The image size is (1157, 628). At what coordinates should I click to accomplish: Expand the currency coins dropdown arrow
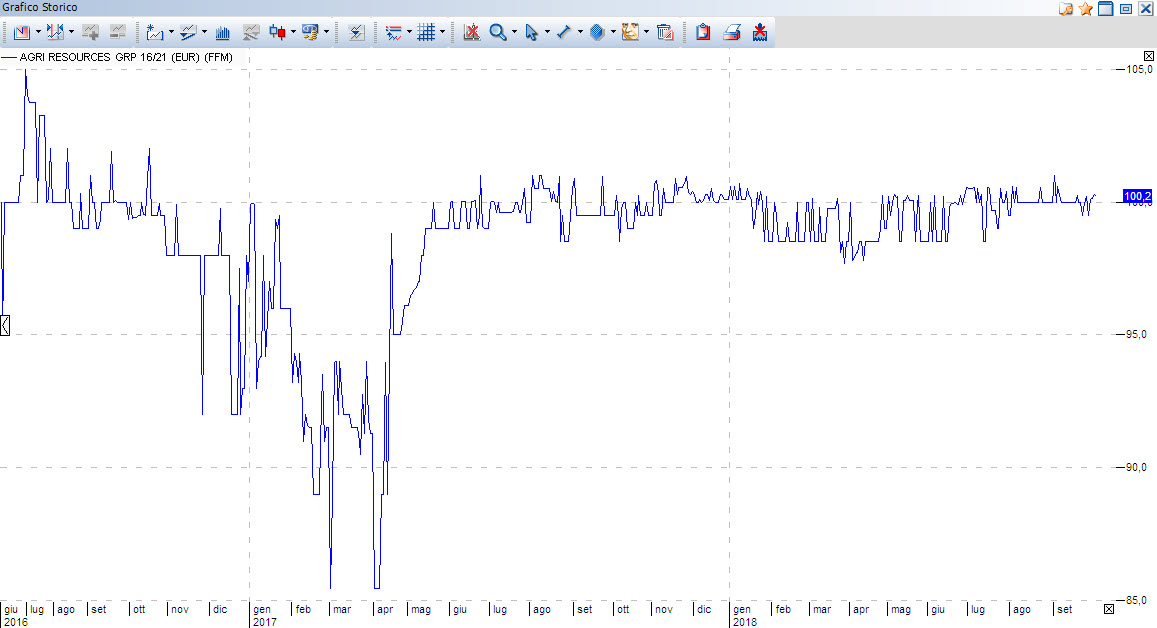(x=326, y=32)
